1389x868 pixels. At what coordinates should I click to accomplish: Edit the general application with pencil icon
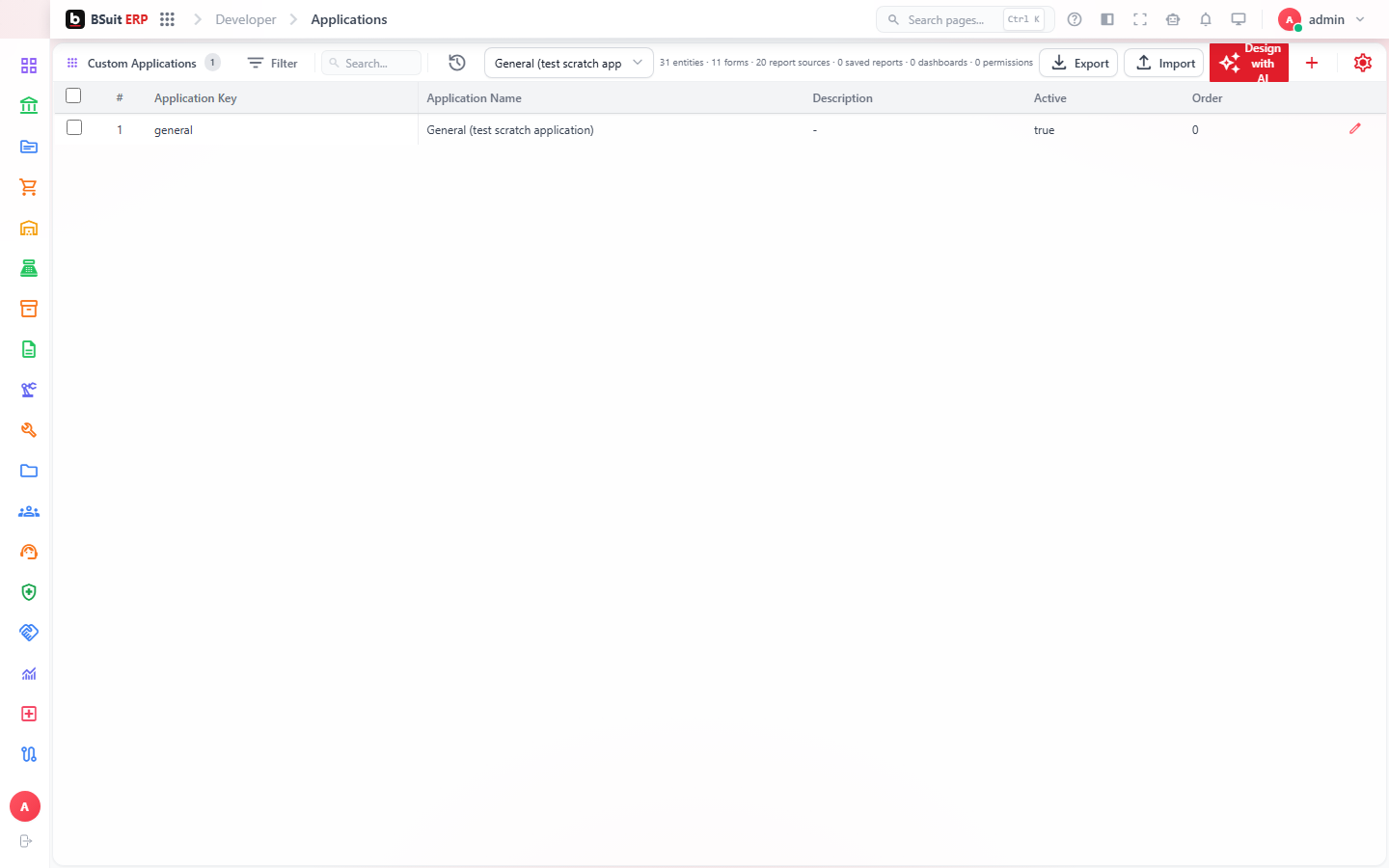pos(1355,128)
